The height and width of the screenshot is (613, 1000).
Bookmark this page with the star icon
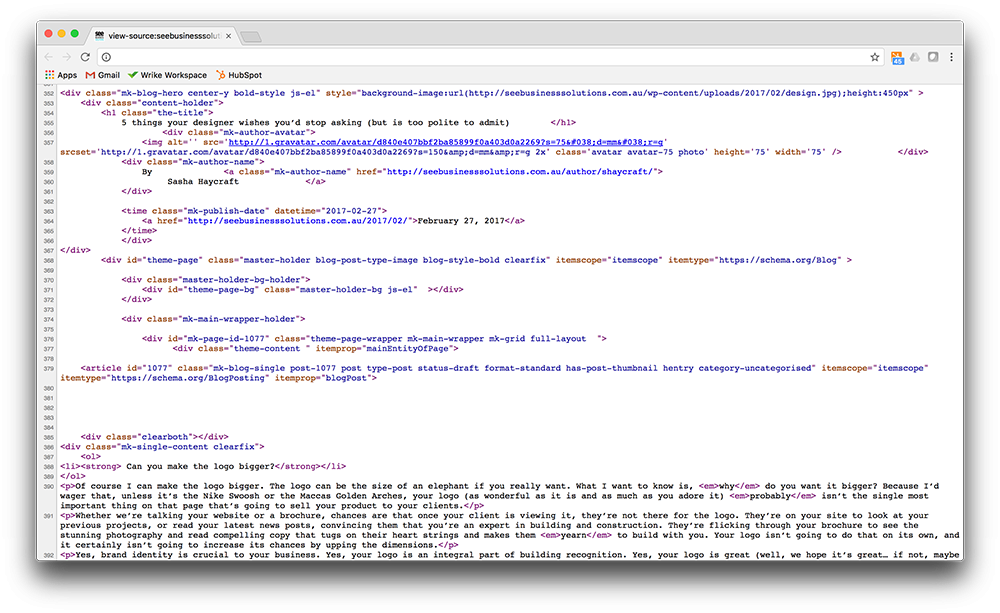point(874,57)
